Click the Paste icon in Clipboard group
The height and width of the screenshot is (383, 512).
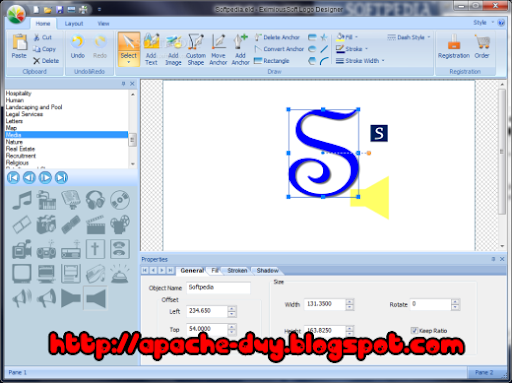19,43
